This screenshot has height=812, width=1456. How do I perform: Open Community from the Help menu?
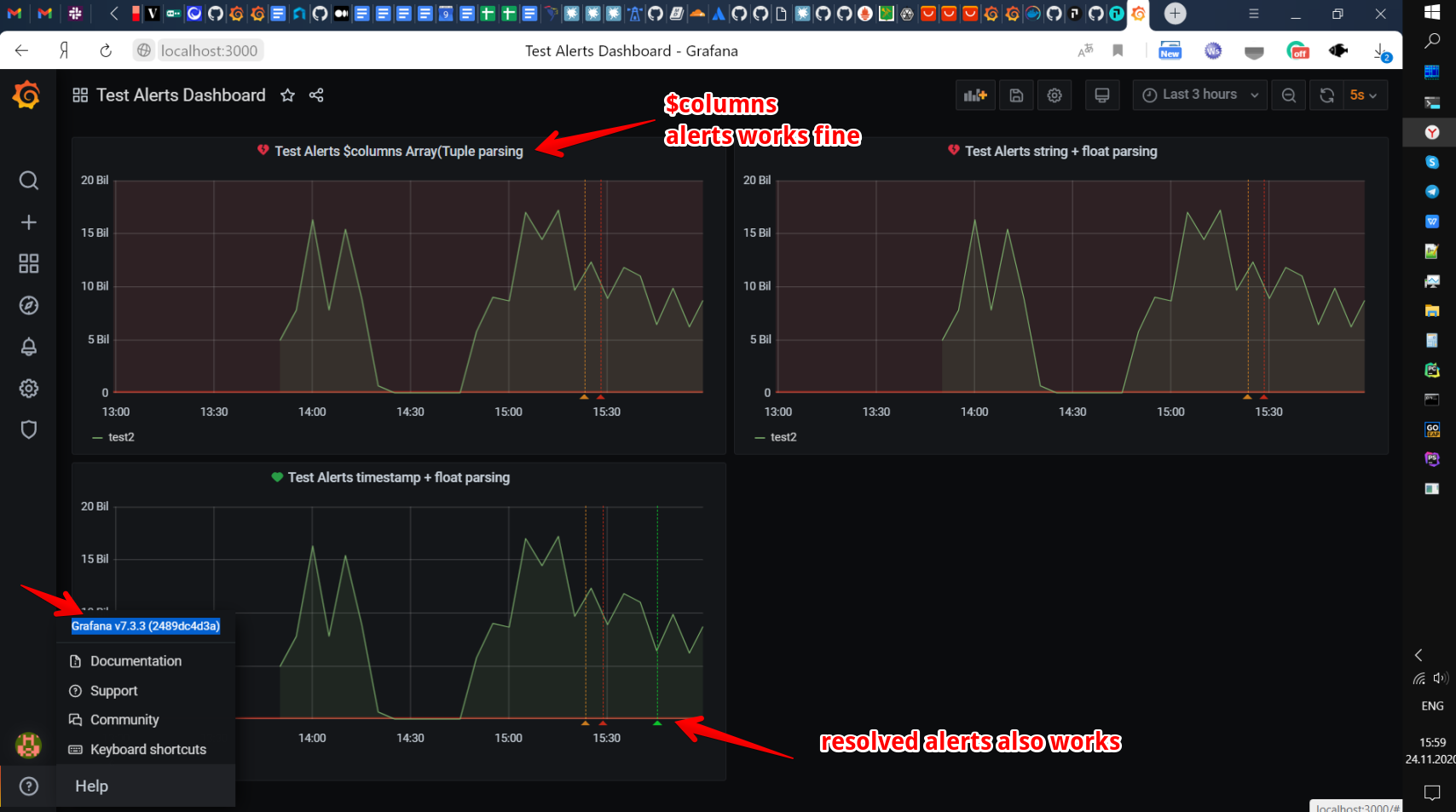tap(124, 719)
